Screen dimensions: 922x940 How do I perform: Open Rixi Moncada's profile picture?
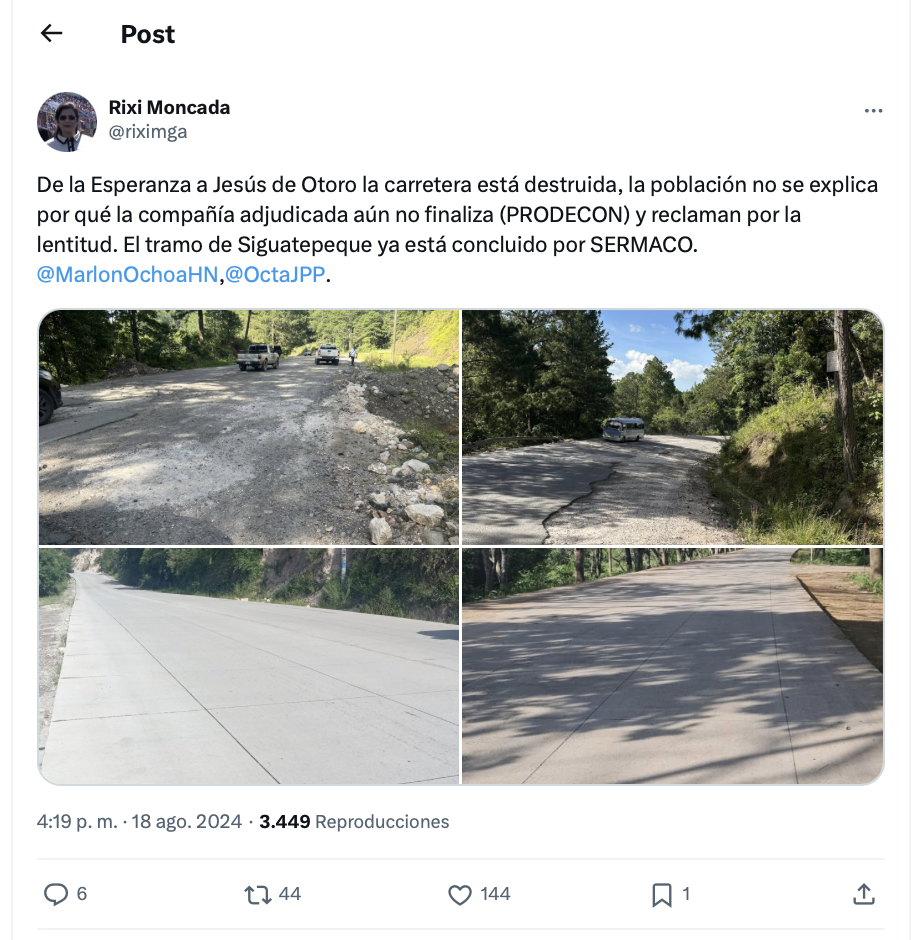point(67,122)
